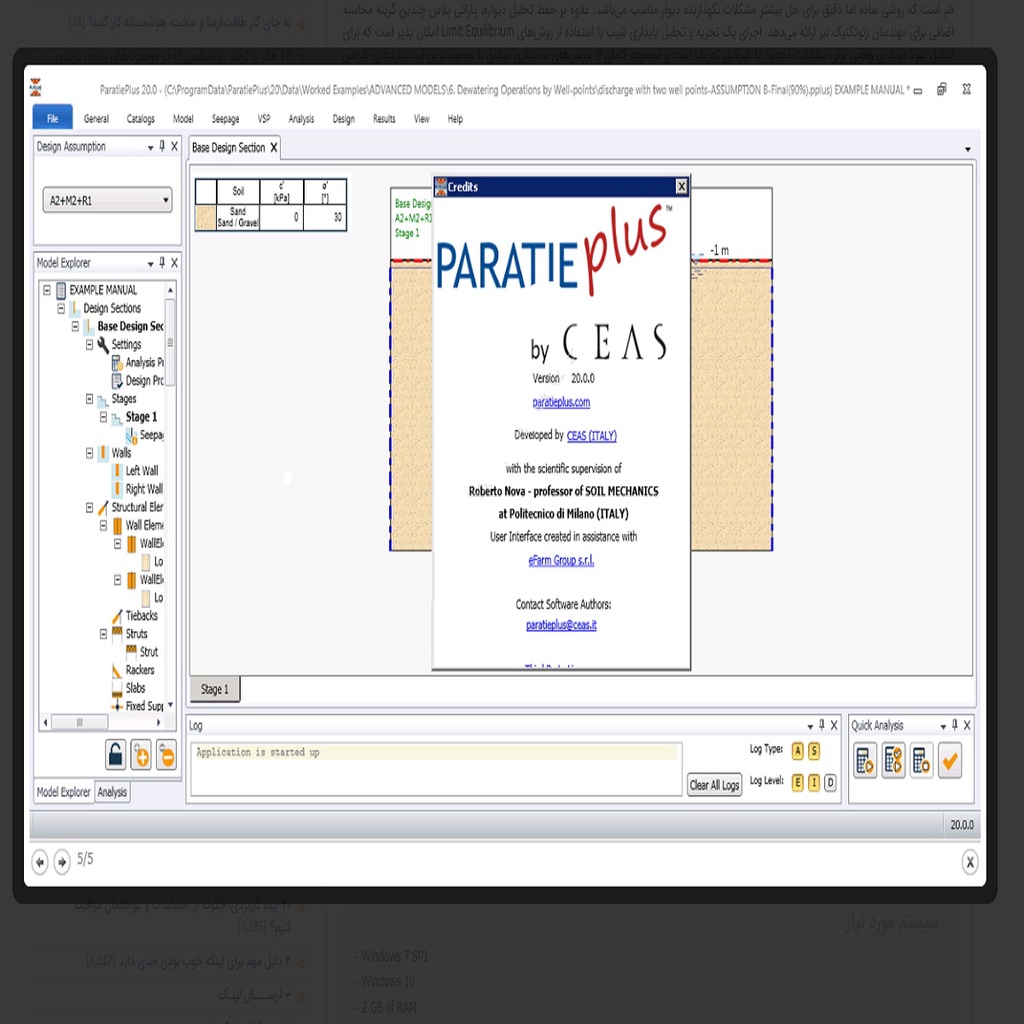Image resolution: width=1024 pixels, height=1024 pixels.
Task: Pin the Log panel
Action: [x=822, y=725]
